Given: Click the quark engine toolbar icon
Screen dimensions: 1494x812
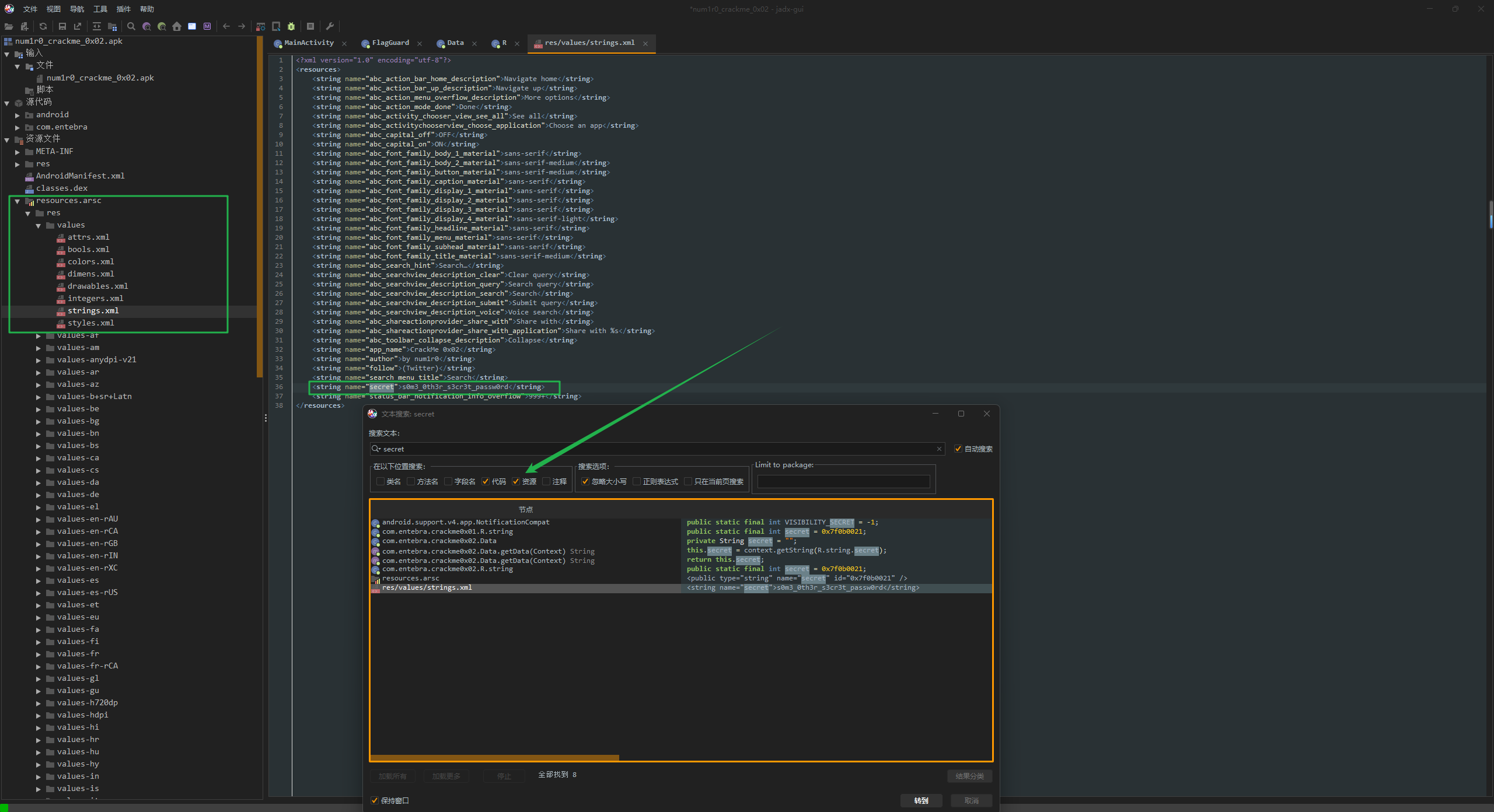Looking at the screenshot, I should point(276,26).
